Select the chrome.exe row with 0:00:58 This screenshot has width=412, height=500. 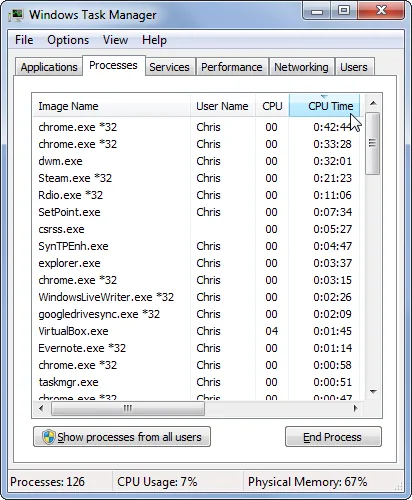(197, 365)
